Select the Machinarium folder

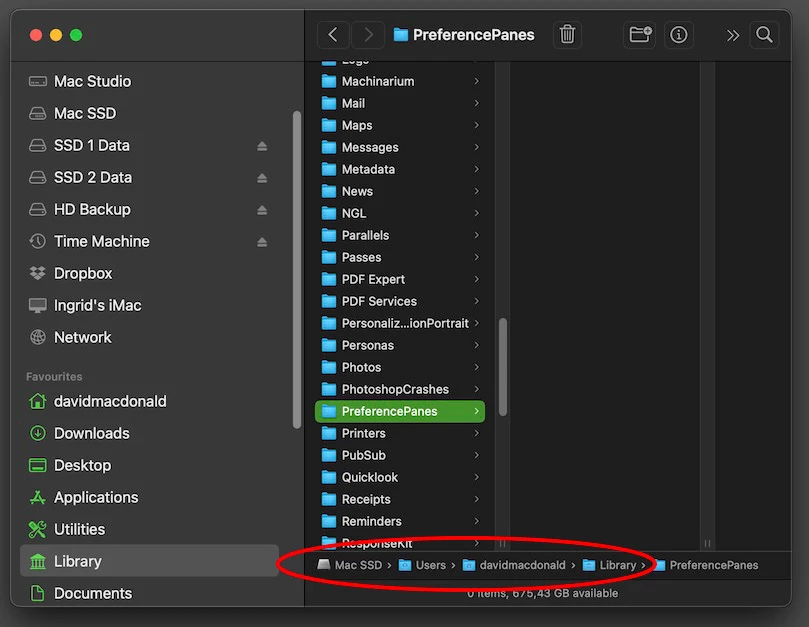400,82
